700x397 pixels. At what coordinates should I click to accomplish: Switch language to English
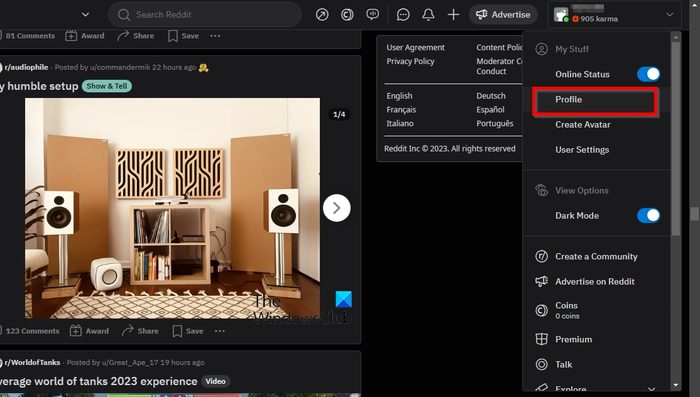[400, 96]
